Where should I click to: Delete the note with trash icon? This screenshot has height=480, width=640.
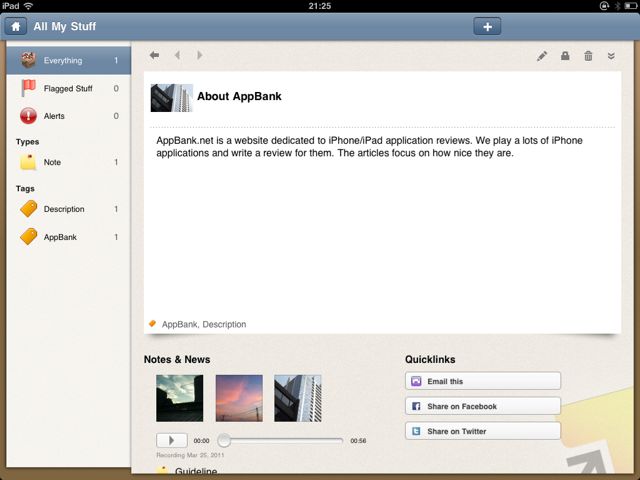pos(588,56)
